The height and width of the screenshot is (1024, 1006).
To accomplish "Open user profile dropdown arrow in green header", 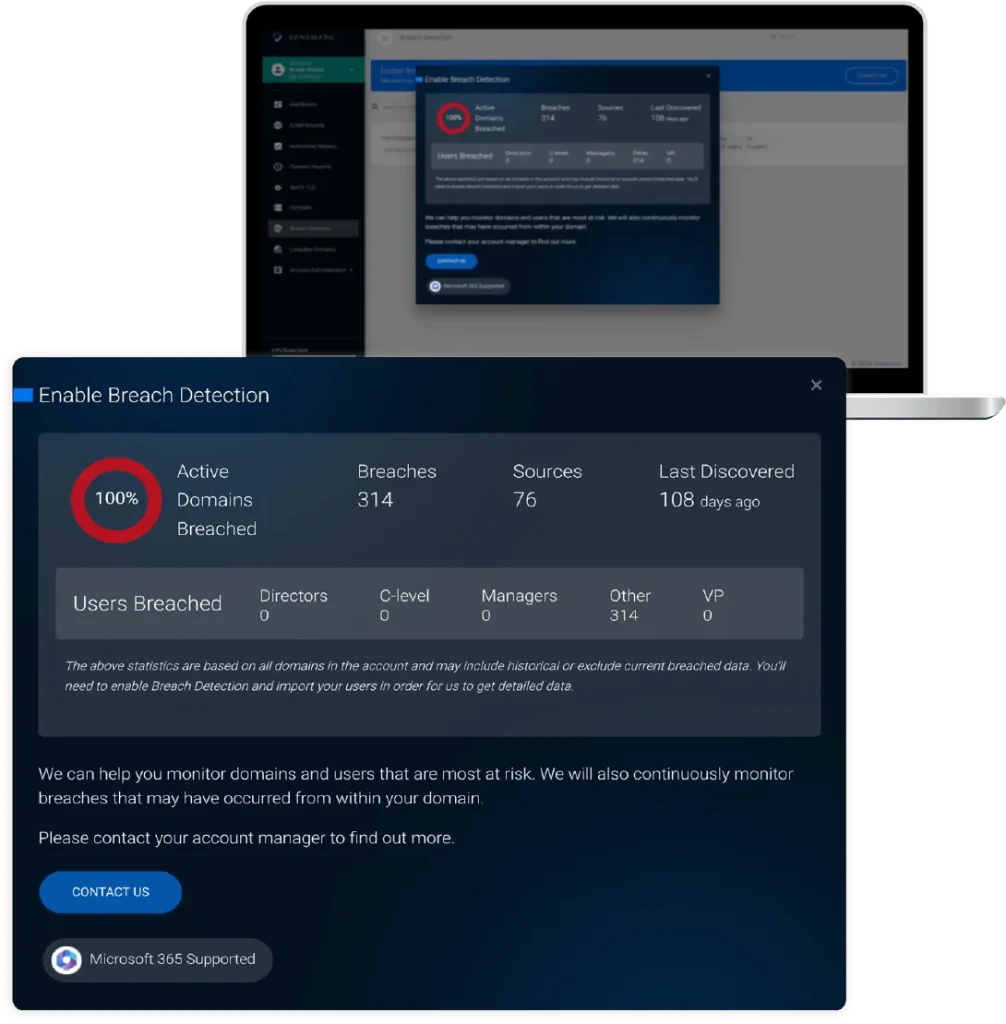I will point(351,69).
